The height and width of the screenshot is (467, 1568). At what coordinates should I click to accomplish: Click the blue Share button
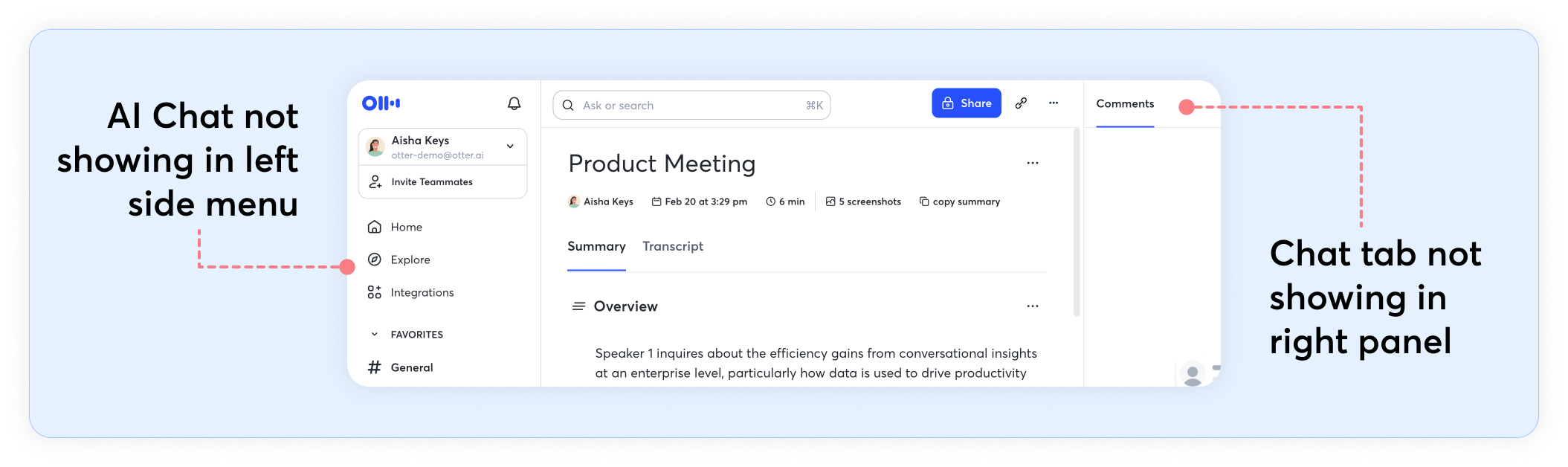point(966,103)
